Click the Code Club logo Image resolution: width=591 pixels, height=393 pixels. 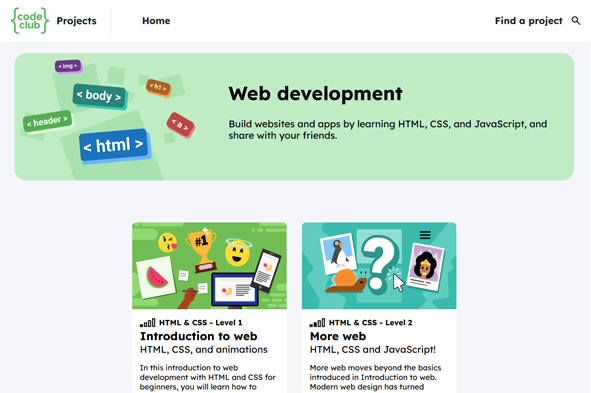pos(30,21)
